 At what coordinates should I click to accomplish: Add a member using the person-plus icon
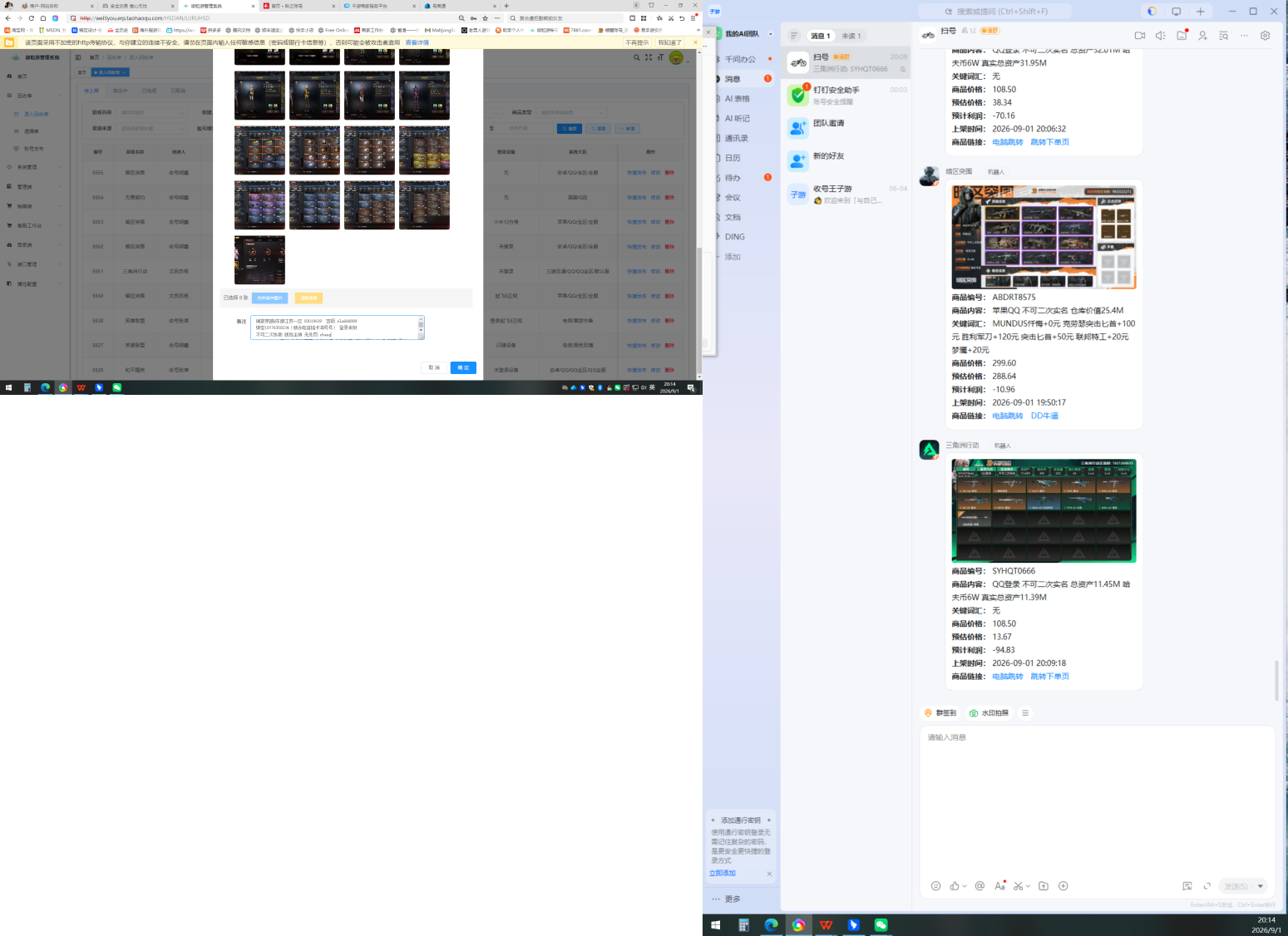click(1202, 36)
